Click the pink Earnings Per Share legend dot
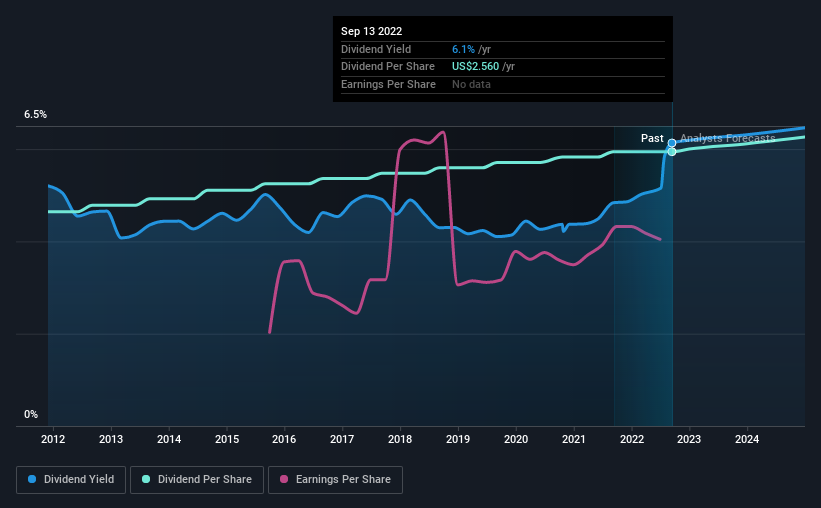Viewport: 821px width, 508px height. (x=284, y=479)
